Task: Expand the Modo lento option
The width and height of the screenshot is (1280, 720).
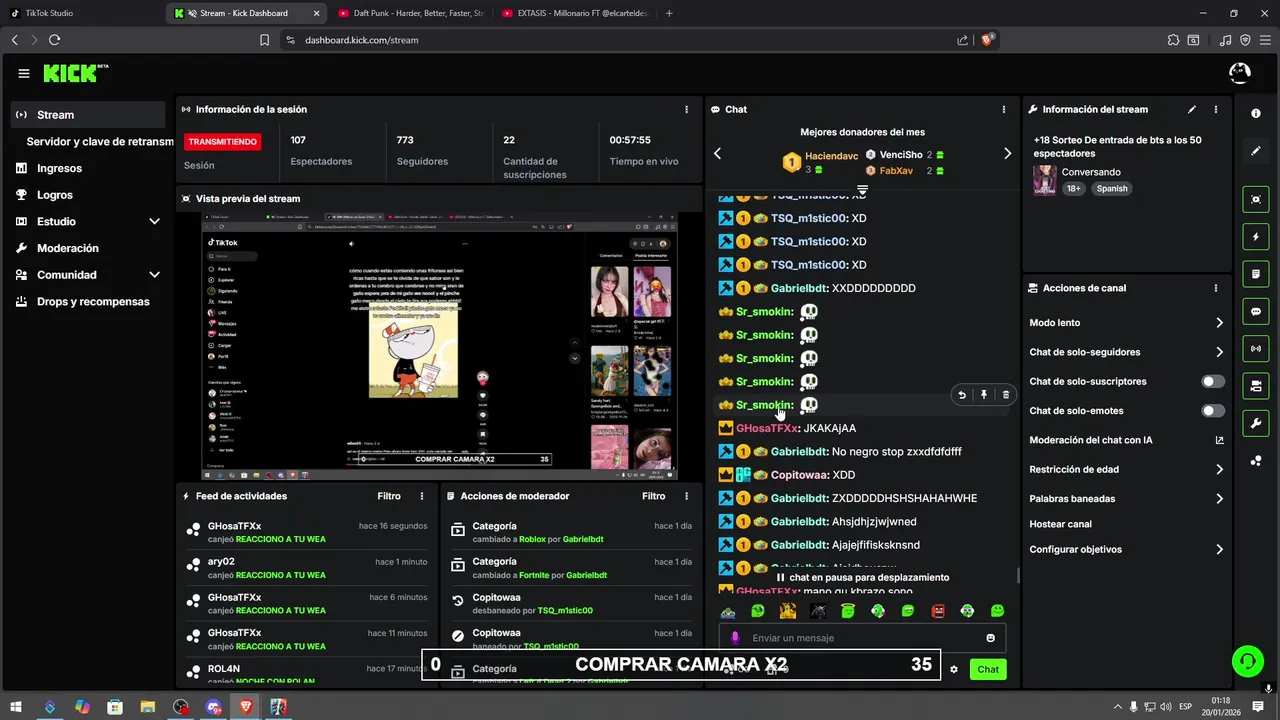Action: (1126, 323)
